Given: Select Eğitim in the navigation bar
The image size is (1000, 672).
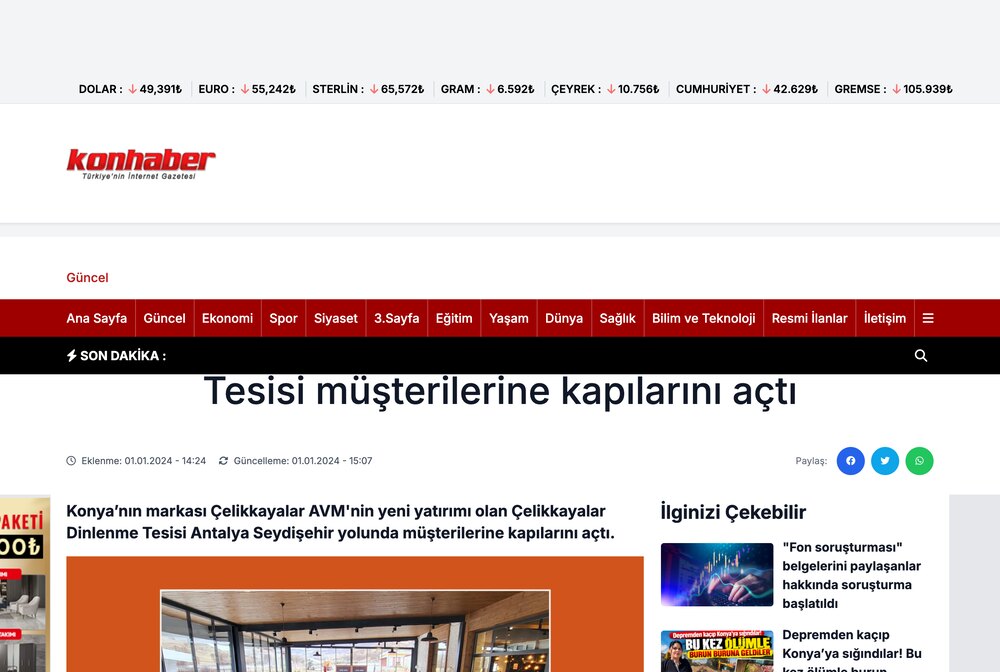Looking at the screenshot, I should (x=454, y=318).
